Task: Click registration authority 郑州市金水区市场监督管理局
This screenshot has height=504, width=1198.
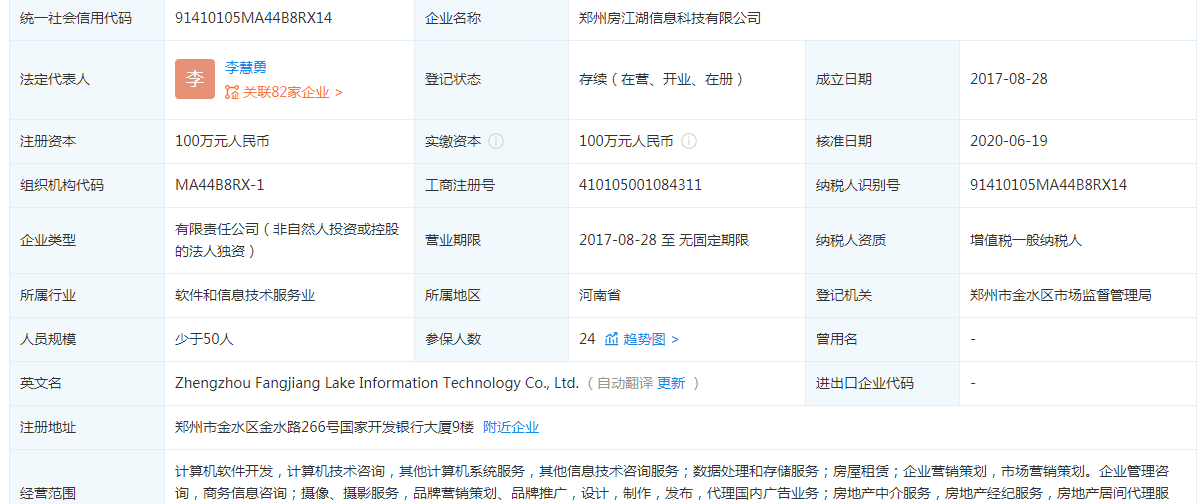Action: click(x=1060, y=295)
